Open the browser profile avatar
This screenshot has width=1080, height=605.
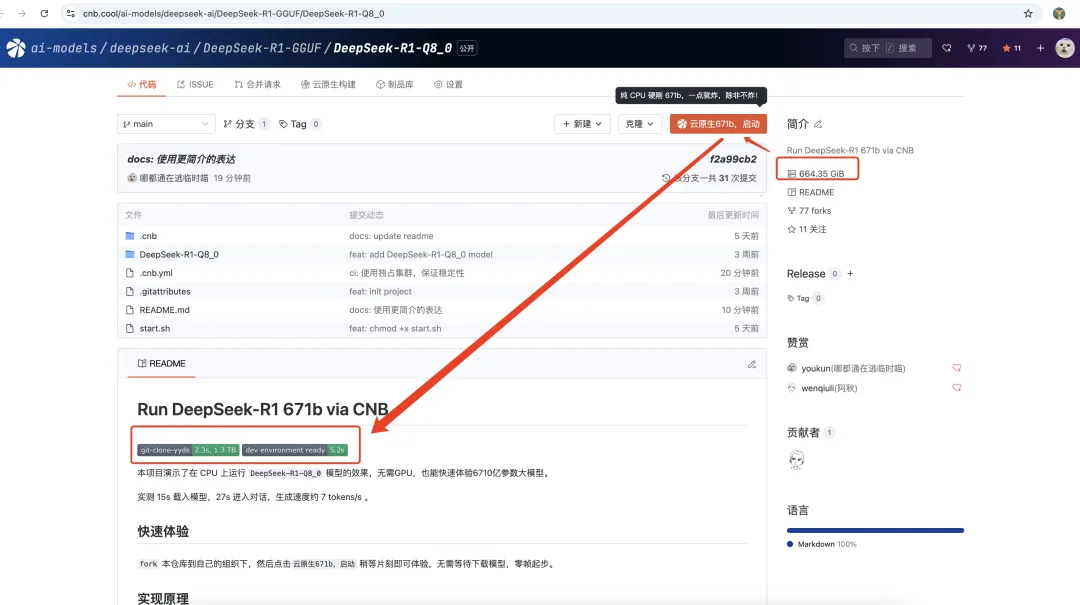pos(1059,13)
